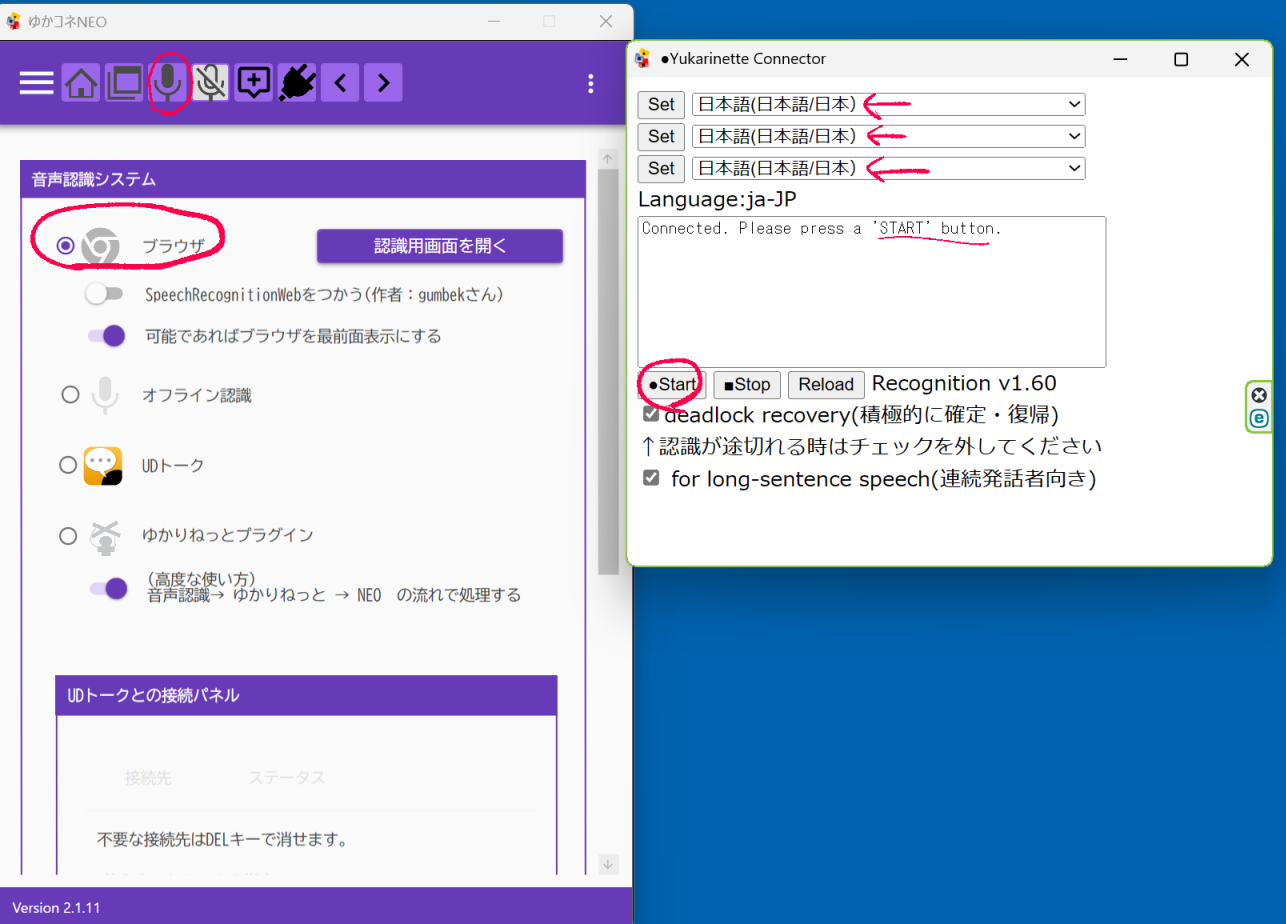The image size is (1286, 924).
Task: Click the round X icon on Connector edge
Action: [x=1259, y=395]
